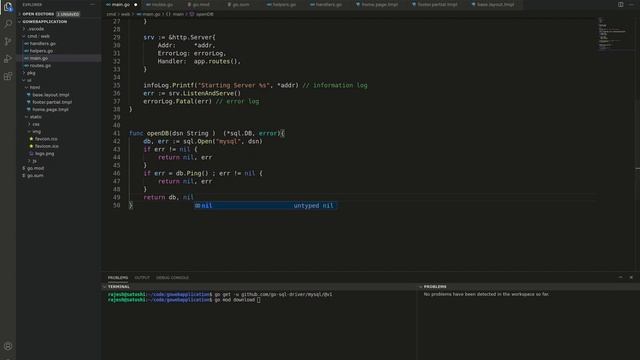Expand the pkg folder
640x360 pixels.
pos(24,73)
